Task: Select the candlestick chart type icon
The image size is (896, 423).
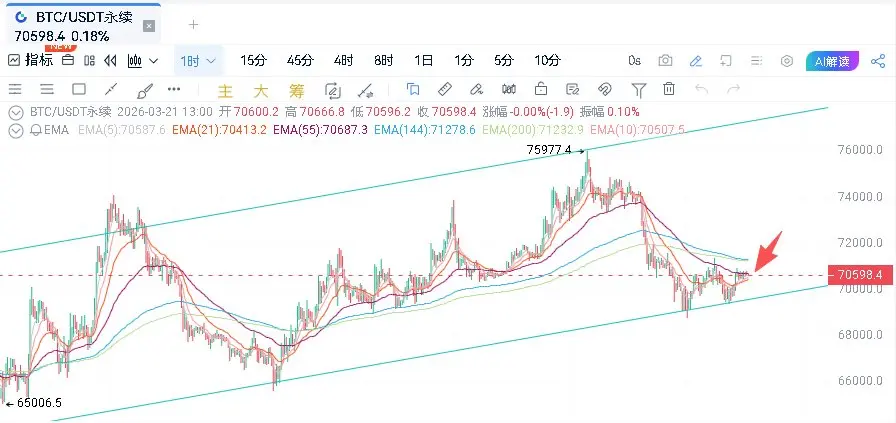Action: pyautogui.click(x=135, y=60)
